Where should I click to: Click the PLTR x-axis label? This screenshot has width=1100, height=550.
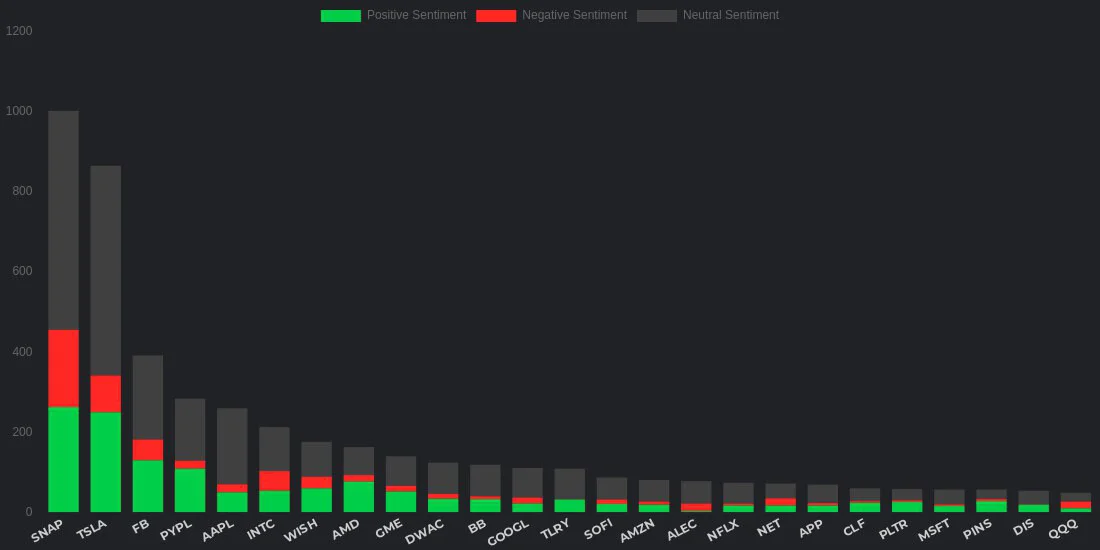click(x=894, y=530)
